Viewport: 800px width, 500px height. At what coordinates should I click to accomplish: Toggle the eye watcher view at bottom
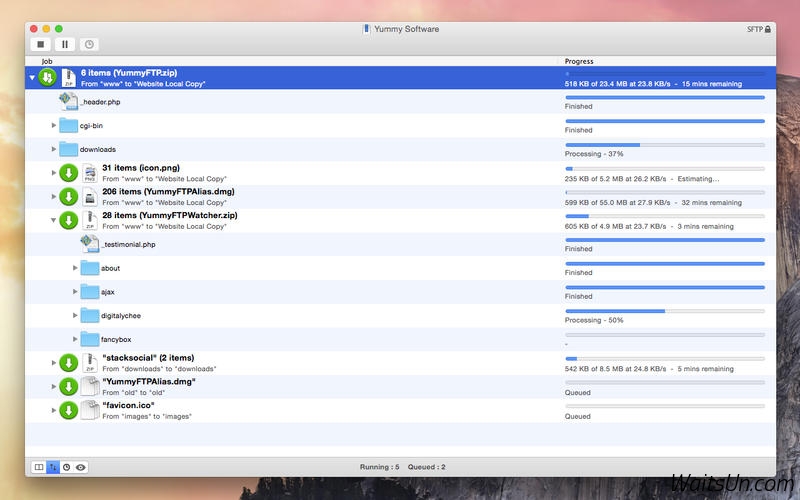click(81, 467)
